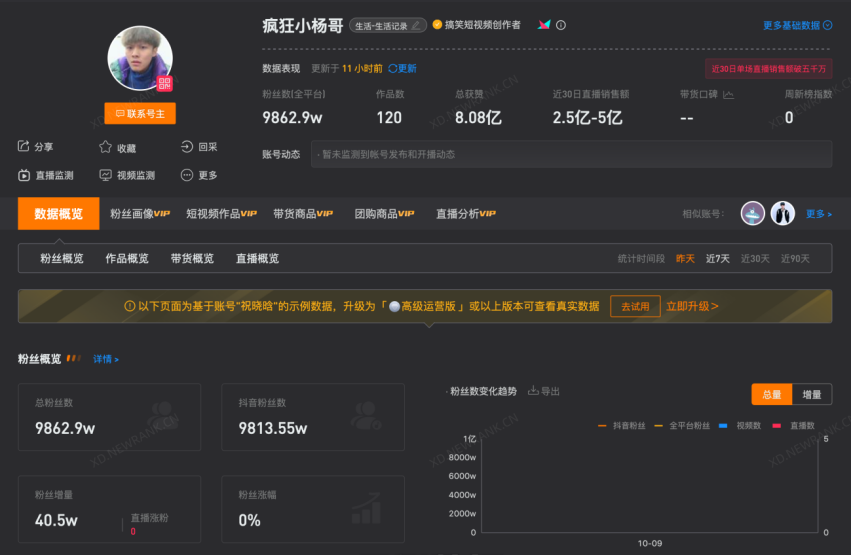Select 近7天 time range

(717, 259)
